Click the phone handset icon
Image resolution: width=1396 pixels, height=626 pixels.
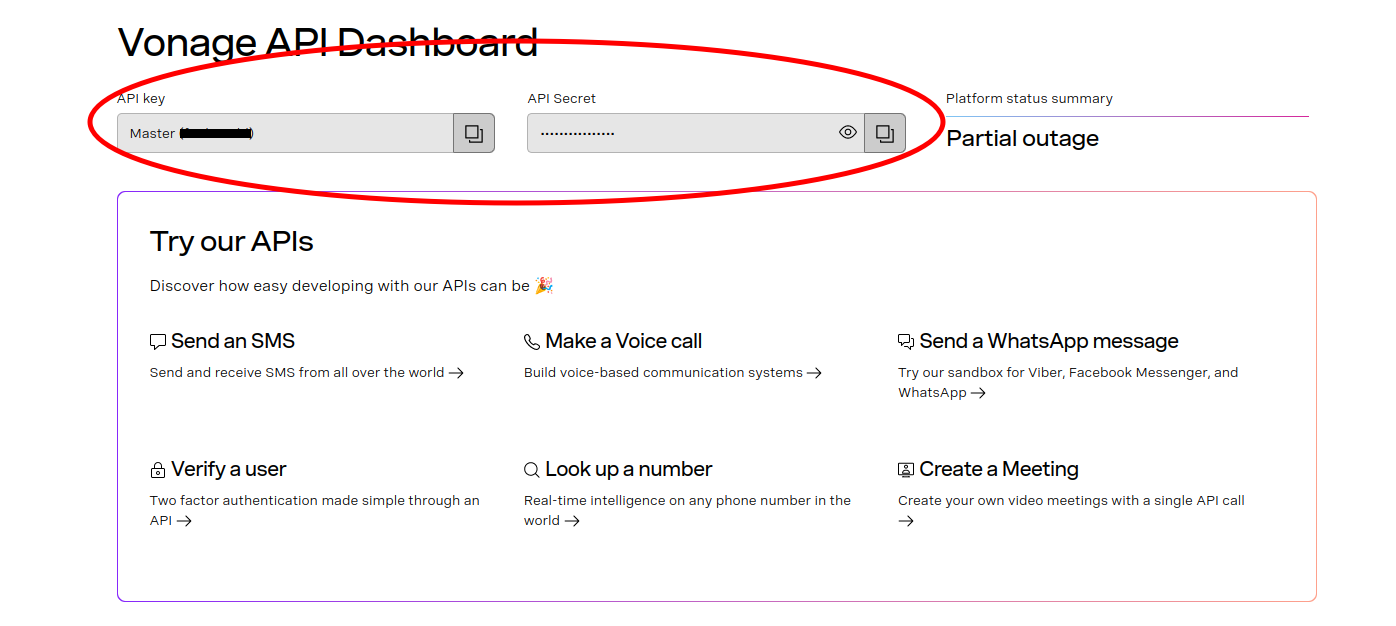532,342
